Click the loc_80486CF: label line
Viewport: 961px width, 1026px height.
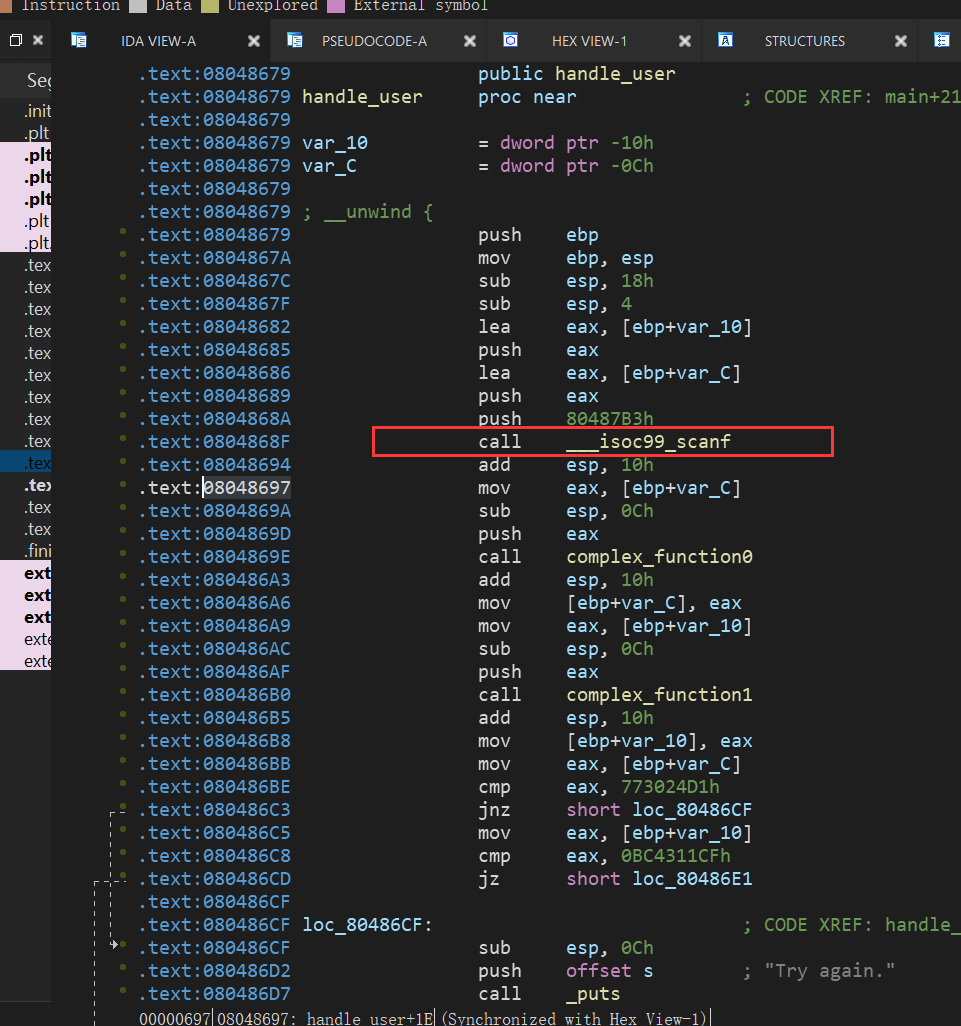click(367, 925)
